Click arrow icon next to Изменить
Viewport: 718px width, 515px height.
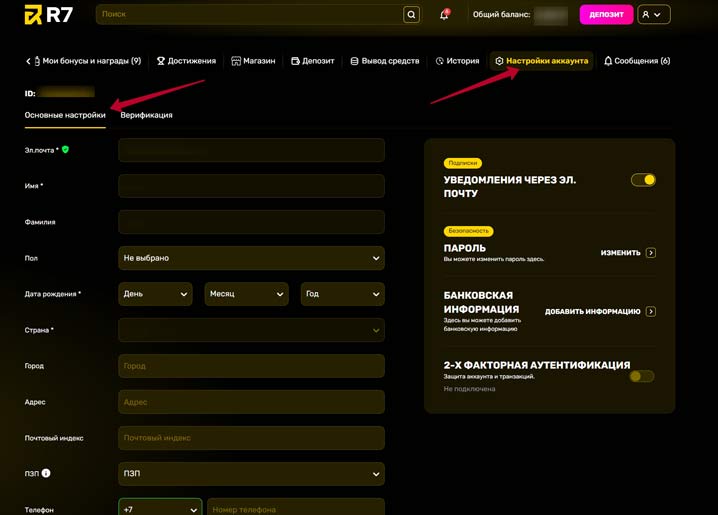point(651,253)
